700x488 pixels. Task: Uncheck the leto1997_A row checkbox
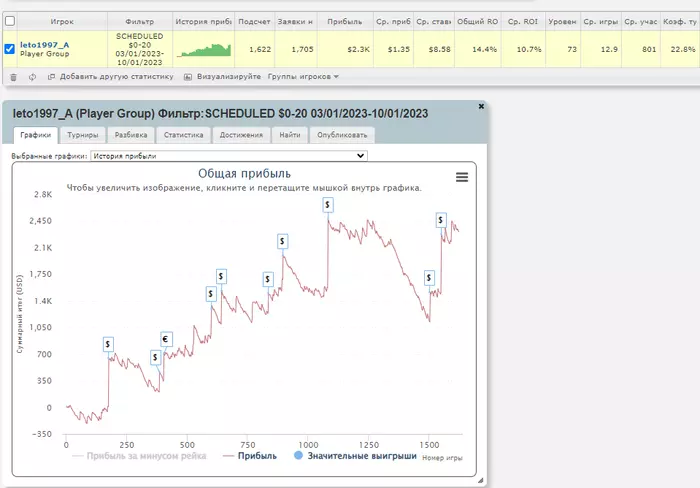click(x=9, y=49)
